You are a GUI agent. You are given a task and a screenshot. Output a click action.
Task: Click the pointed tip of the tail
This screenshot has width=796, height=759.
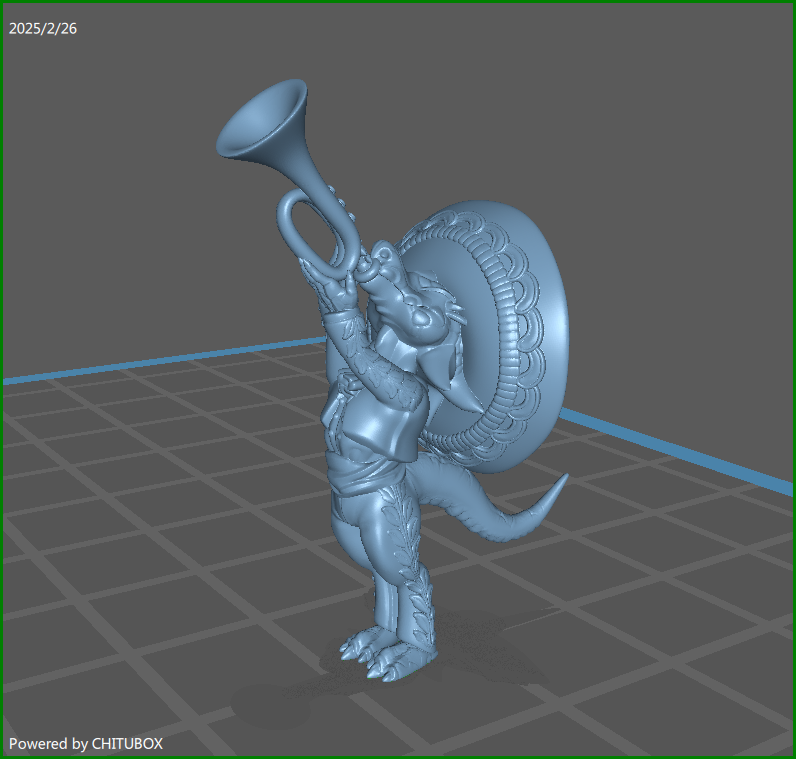click(558, 485)
